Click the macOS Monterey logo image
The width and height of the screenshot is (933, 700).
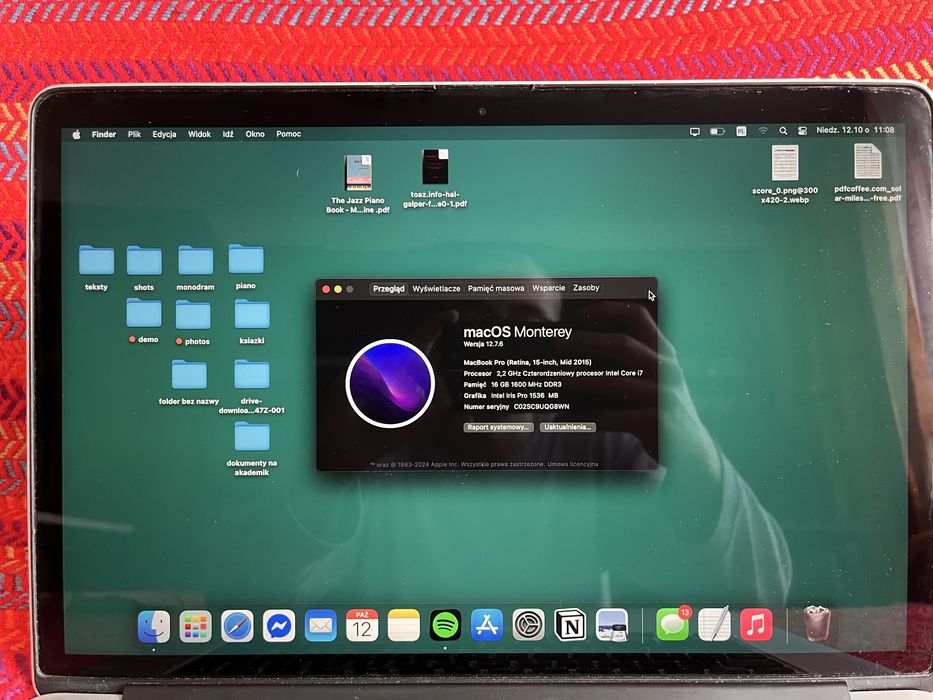tap(390, 383)
